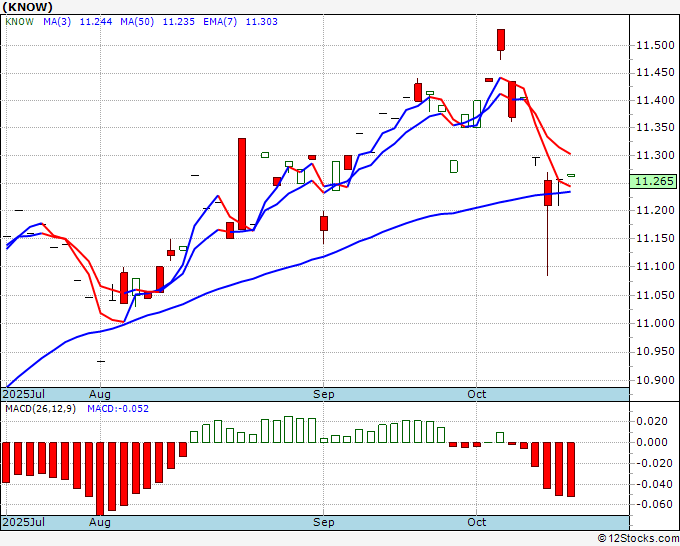
Task: Click the 11.100 price axis label
Action: (655, 266)
